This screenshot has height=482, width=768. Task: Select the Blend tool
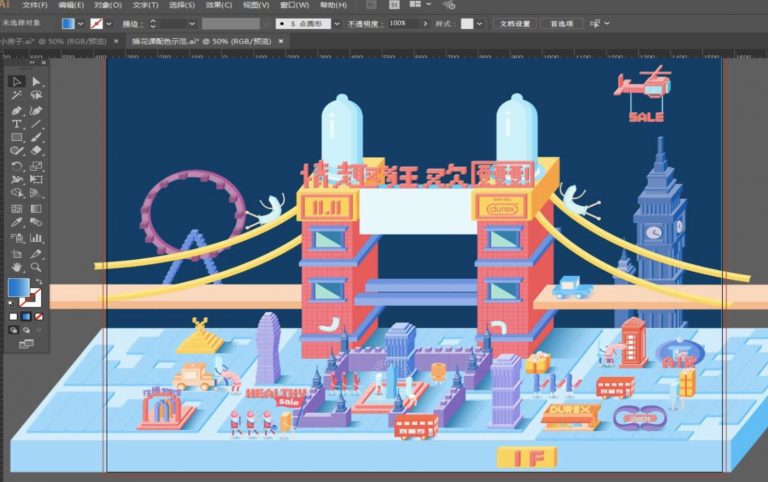[x=36, y=222]
